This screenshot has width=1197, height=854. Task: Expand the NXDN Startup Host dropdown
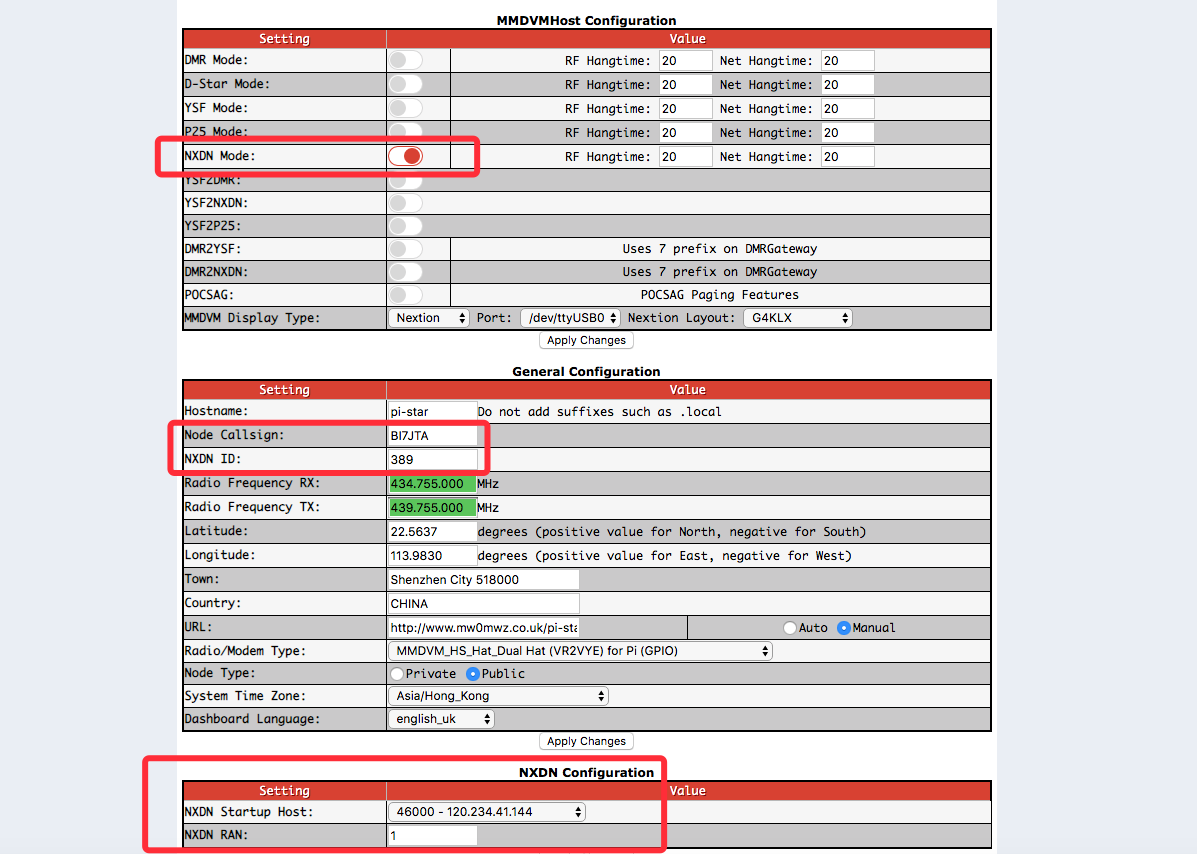(487, 812)
